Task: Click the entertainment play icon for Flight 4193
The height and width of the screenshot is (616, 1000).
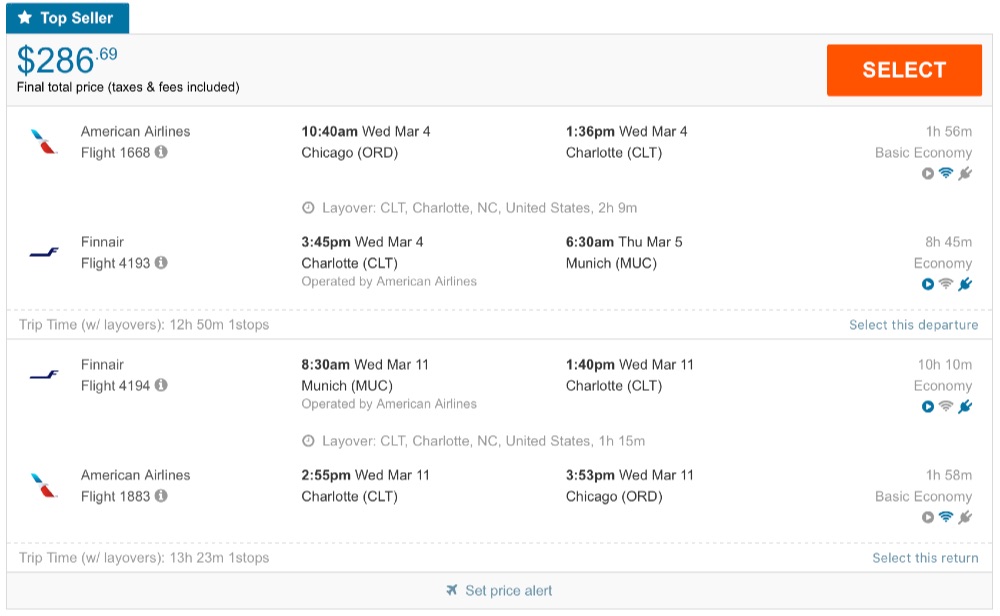Action: click(x=928, y=284)
